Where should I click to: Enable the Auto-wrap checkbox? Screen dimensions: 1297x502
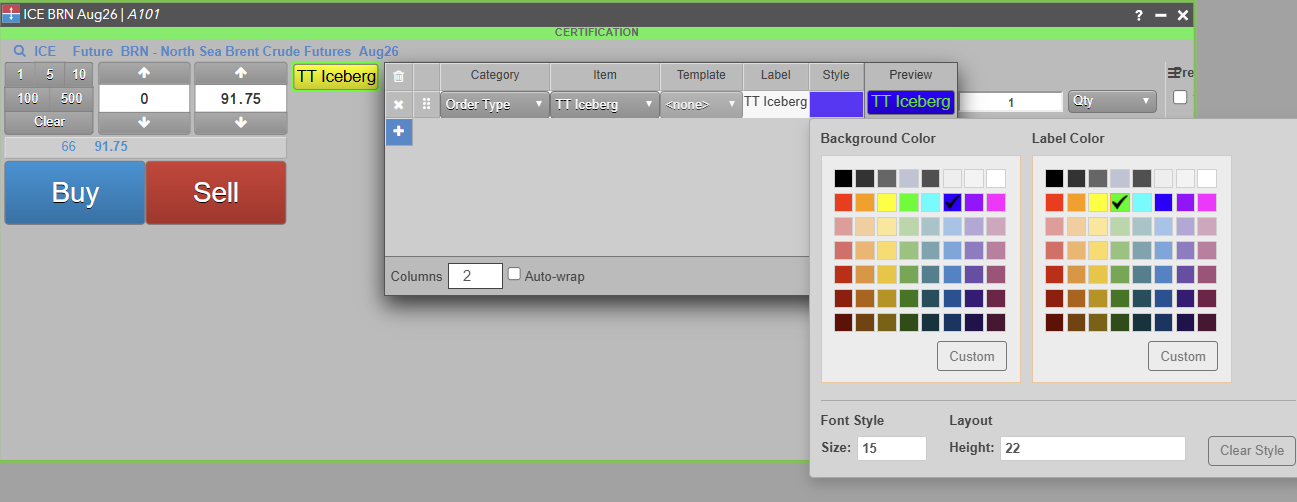tap(514, 275)
